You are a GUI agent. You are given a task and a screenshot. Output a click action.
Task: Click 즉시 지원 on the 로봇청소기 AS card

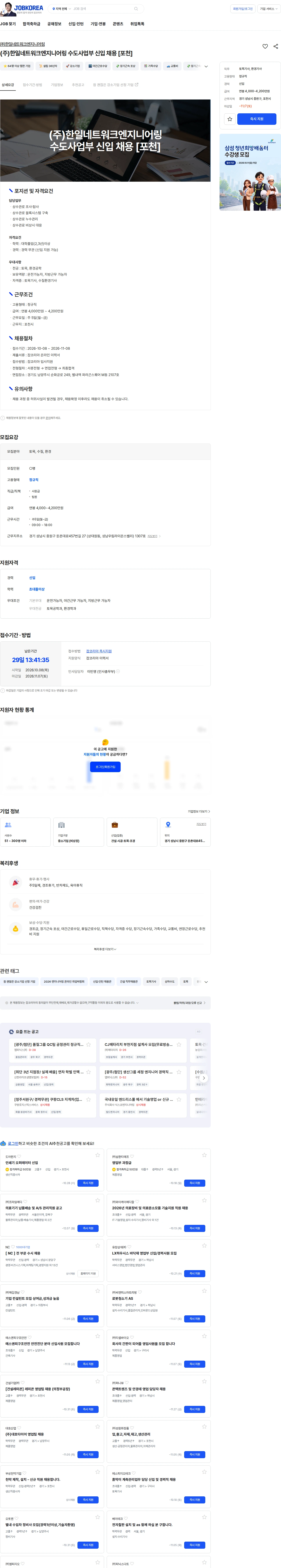[195, 1319]
